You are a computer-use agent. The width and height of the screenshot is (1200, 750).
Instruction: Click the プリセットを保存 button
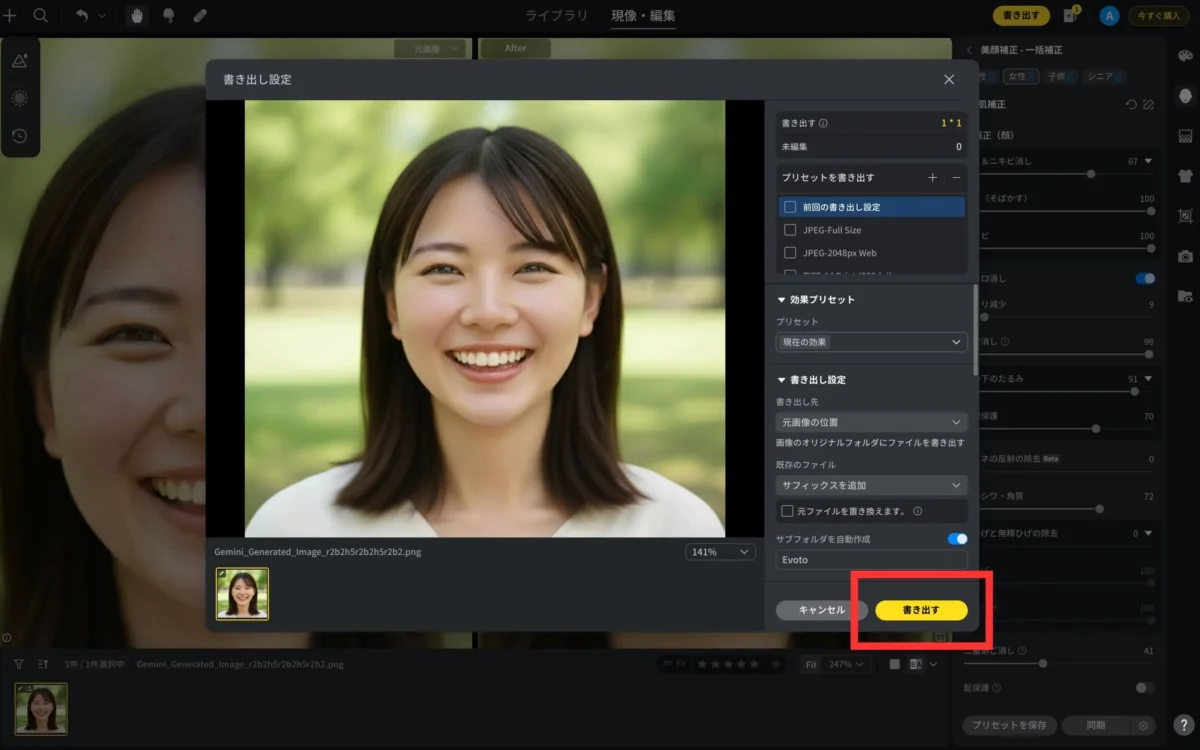(1010, 726)
